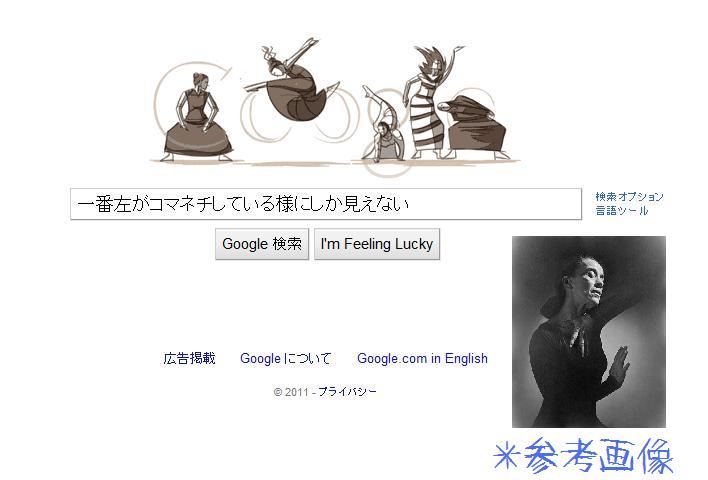The height and width of the screenshot is (480, 708).
Task: Switch to Google.com in English
Action: tap(422, 358)
